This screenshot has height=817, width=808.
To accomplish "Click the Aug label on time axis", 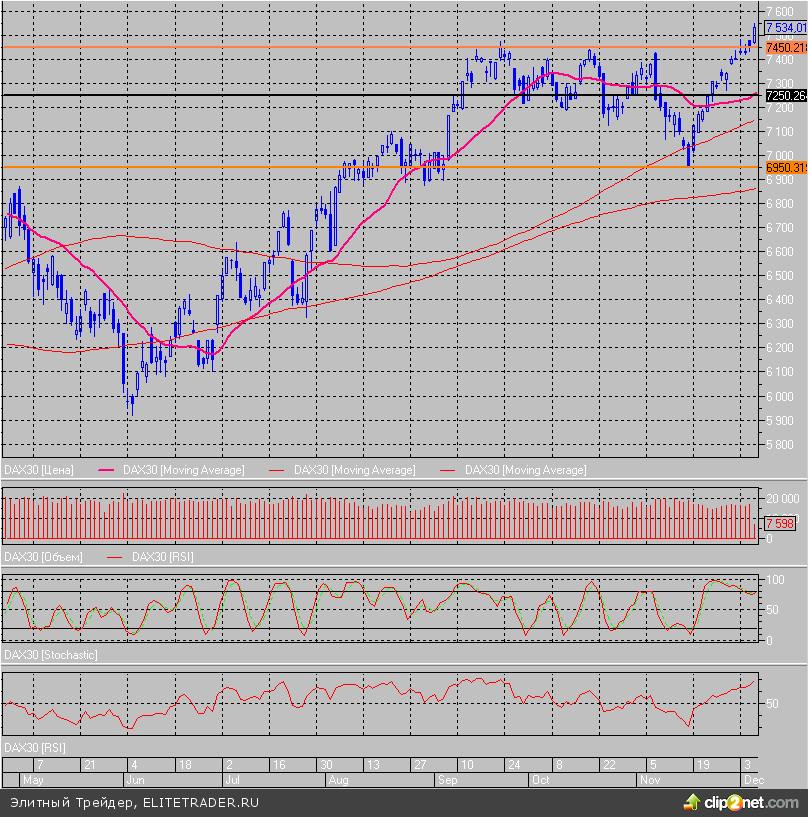I will [340, 778].
